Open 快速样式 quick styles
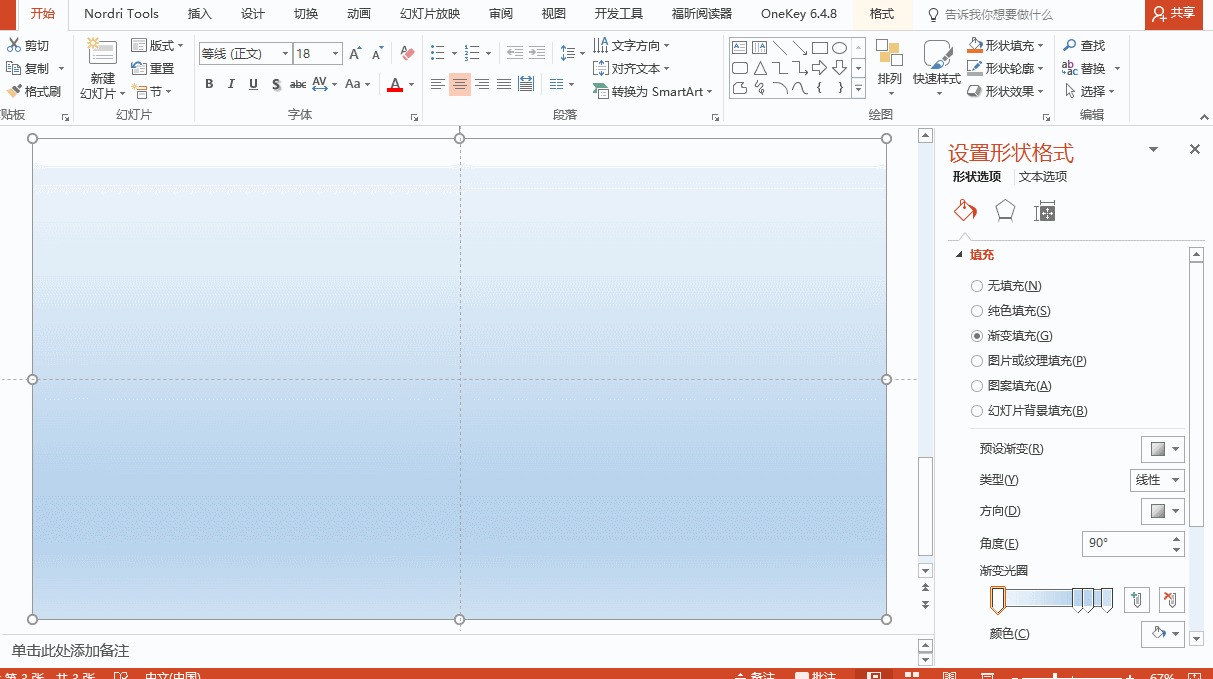The width and height of the screenshot is (1213, 679). (937, 67)
